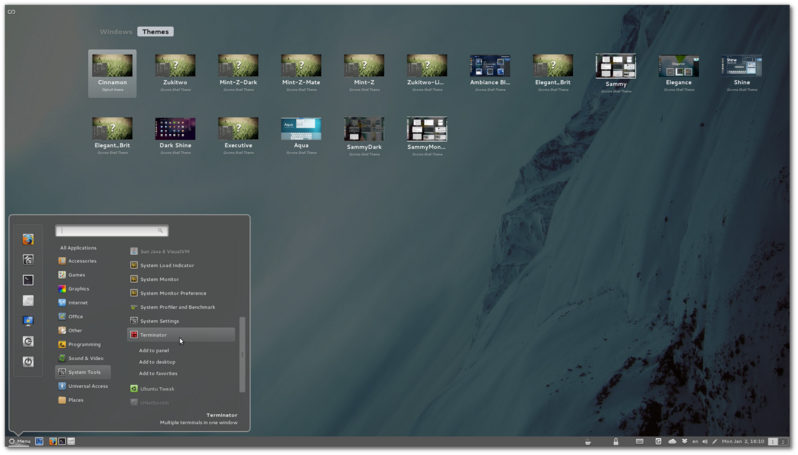Launch System Monitor from the applications list
798x455 pixels.
159,279
